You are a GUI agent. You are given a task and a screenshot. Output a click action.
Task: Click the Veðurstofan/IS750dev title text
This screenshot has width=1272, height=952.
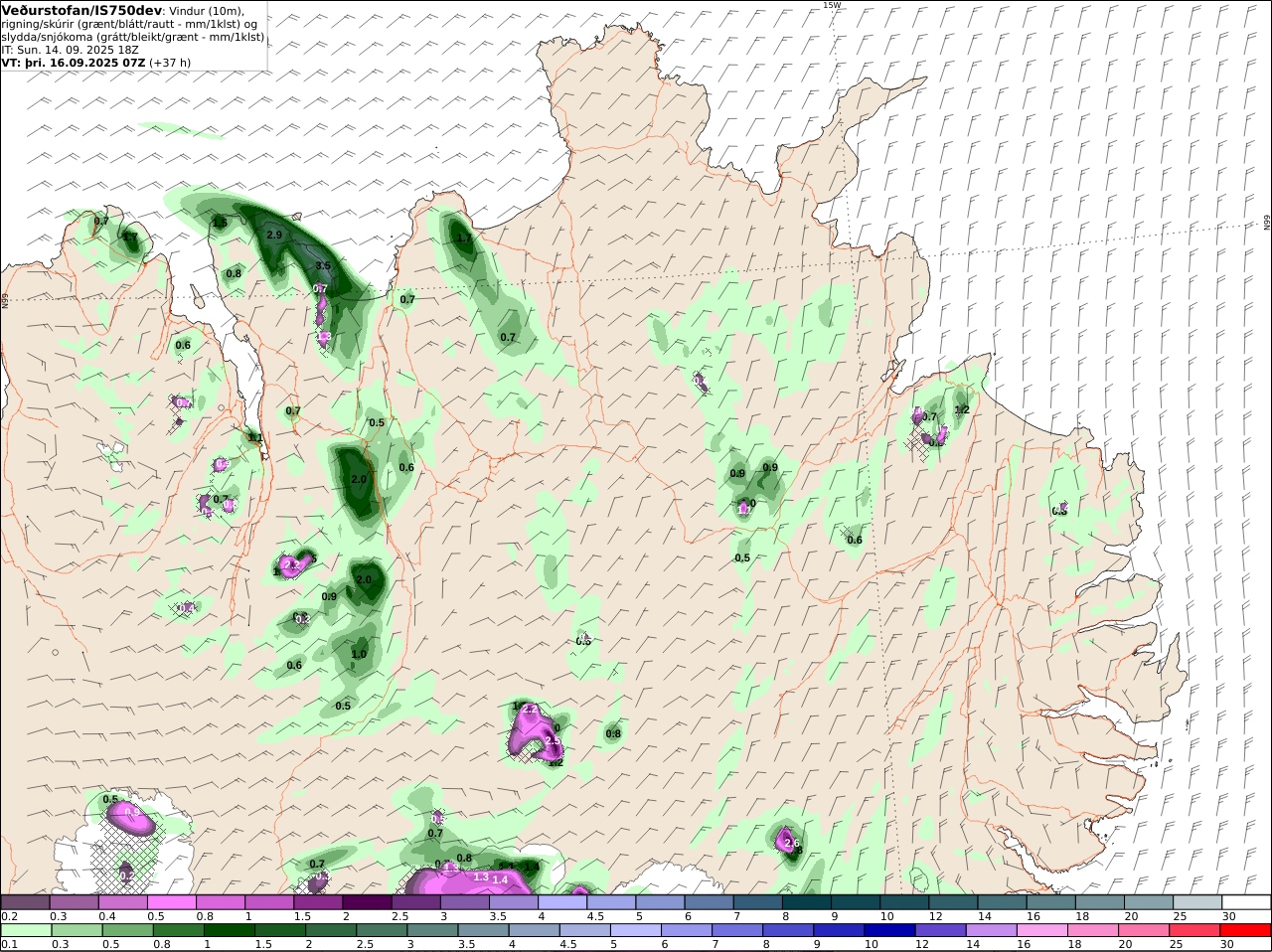pos(82,10)
